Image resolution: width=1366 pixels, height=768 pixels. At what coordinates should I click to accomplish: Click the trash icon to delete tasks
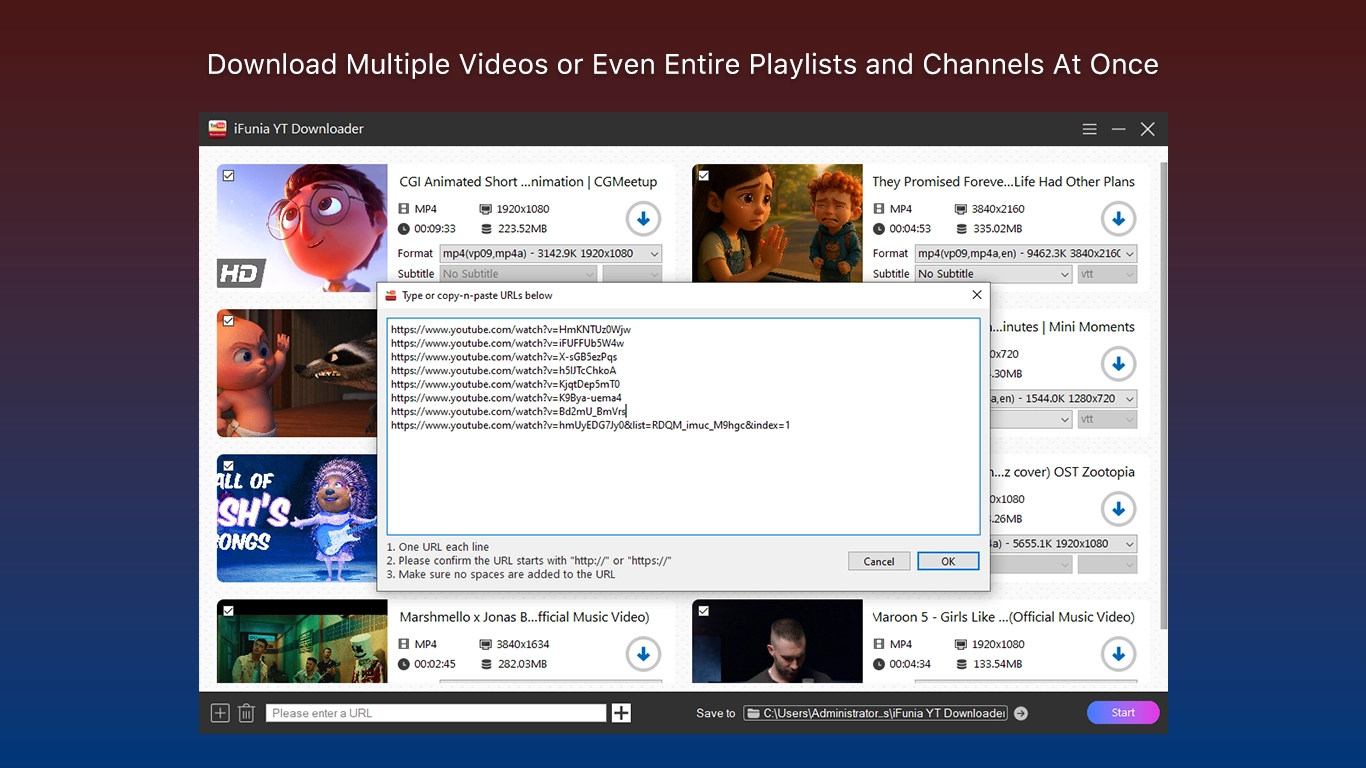pos(246,713)
